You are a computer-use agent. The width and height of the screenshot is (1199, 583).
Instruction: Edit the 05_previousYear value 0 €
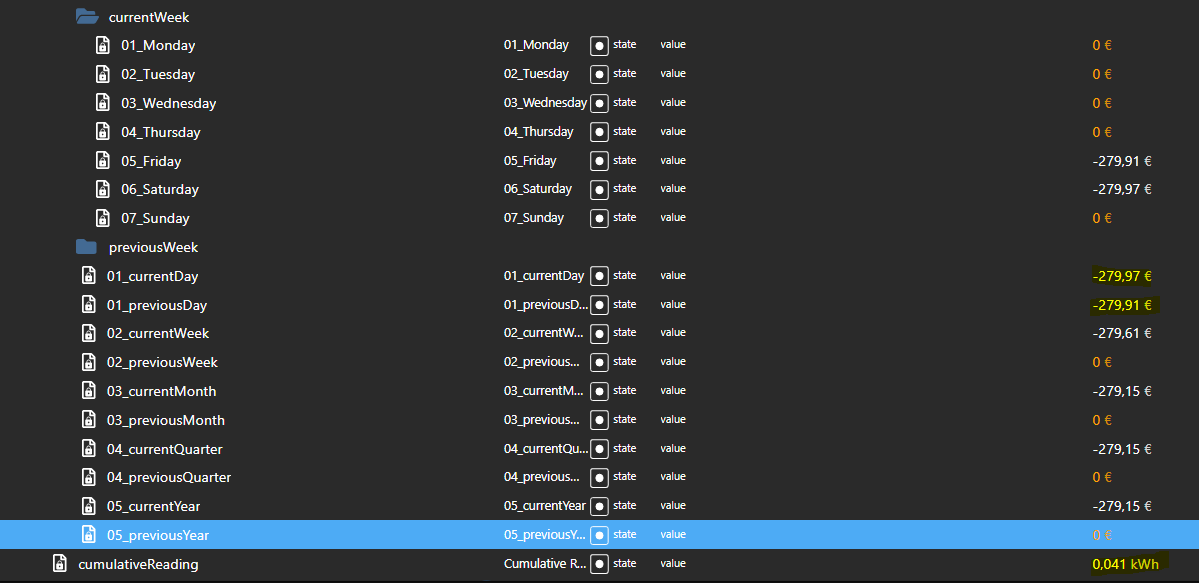tap(1102, 536)
